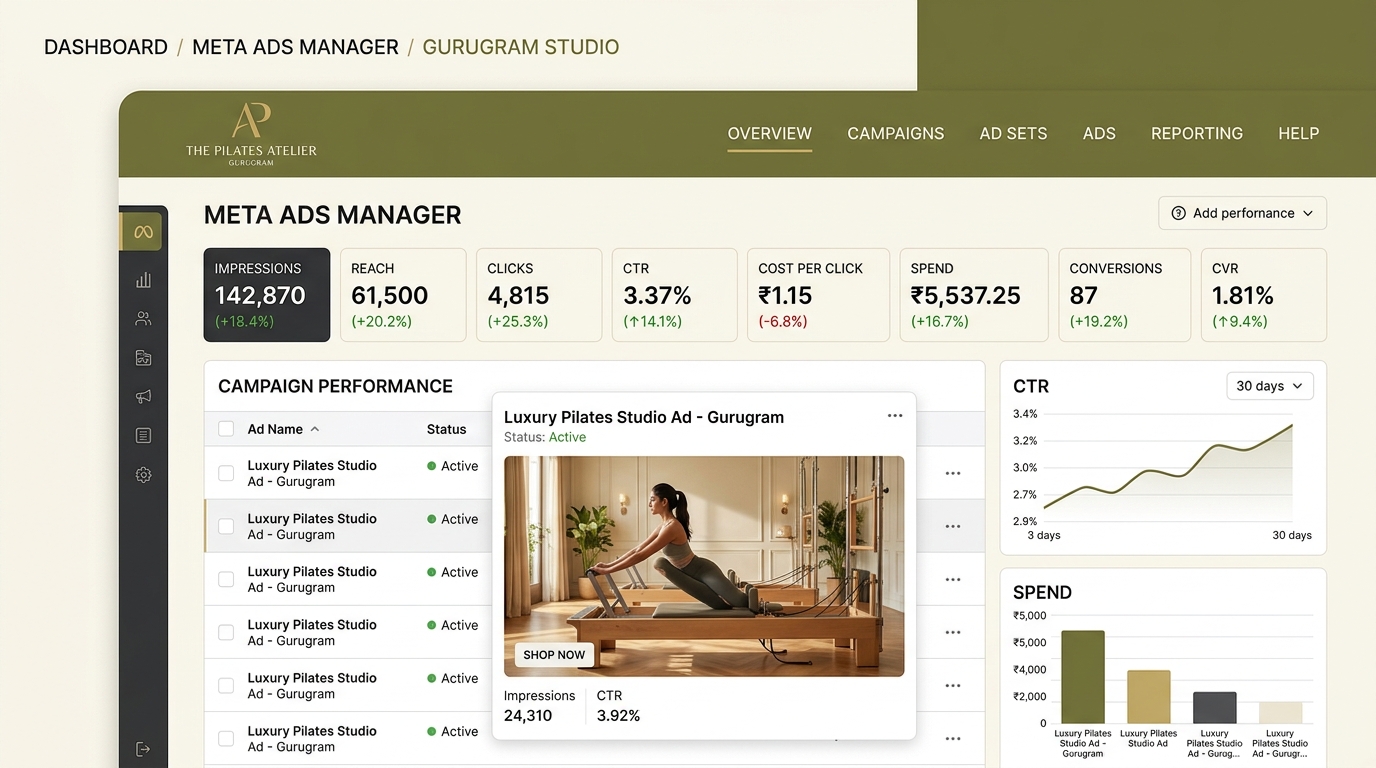1376x768 pixels.
Task: Click the gold bar in Spend chart
Action: coord(1148,697)
